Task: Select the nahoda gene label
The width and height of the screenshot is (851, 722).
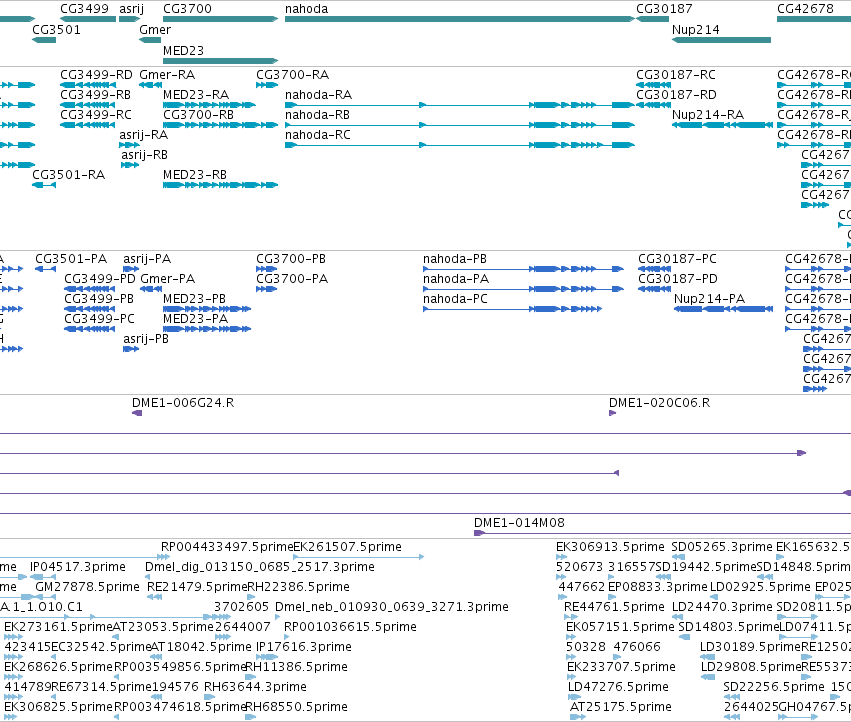Action: pos(307,9)
